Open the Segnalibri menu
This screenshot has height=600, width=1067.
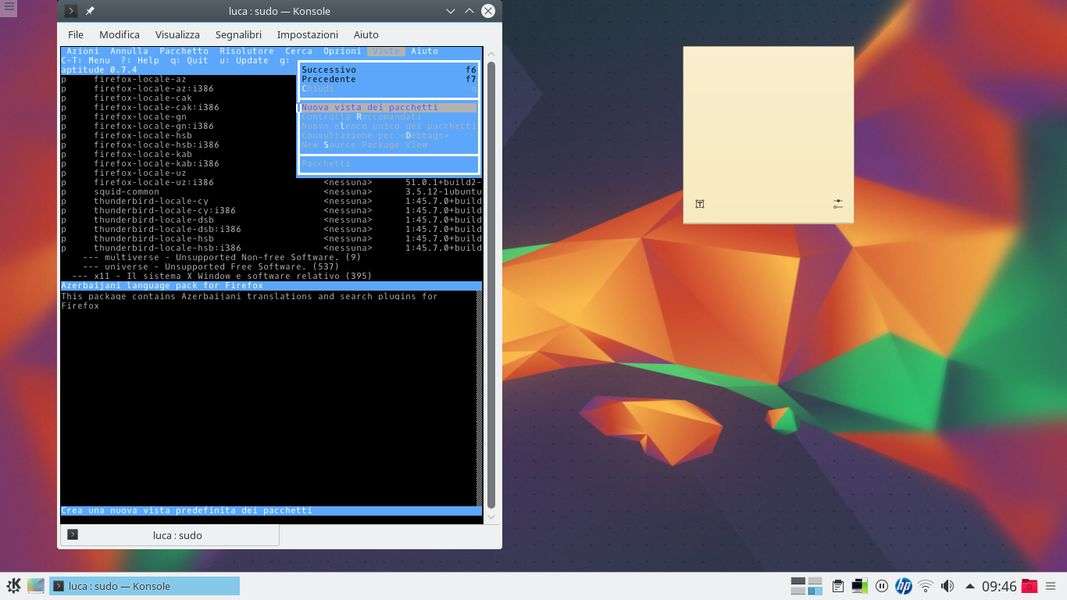click(238, 35)
